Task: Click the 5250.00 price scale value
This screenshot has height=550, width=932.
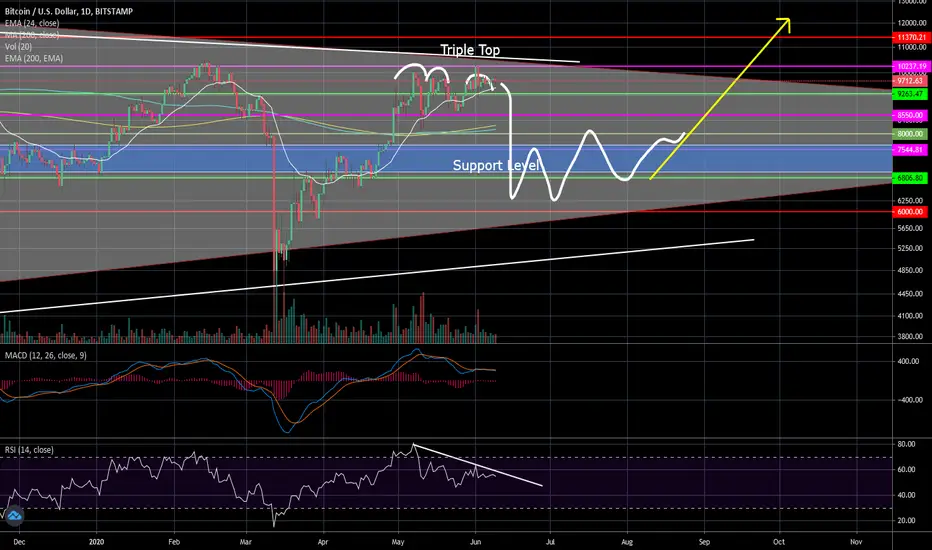Action: [x=910, y=249]
